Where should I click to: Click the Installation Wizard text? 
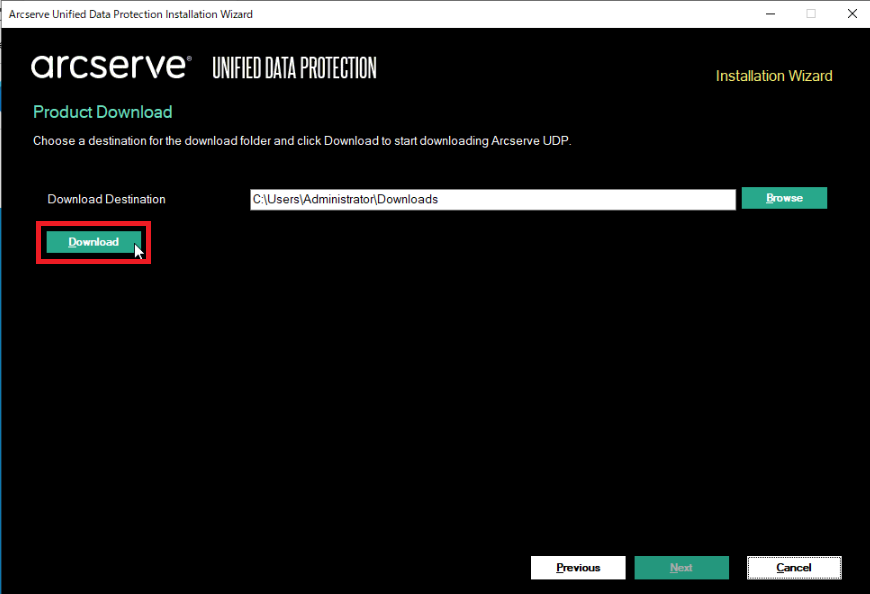coord(774,76)
